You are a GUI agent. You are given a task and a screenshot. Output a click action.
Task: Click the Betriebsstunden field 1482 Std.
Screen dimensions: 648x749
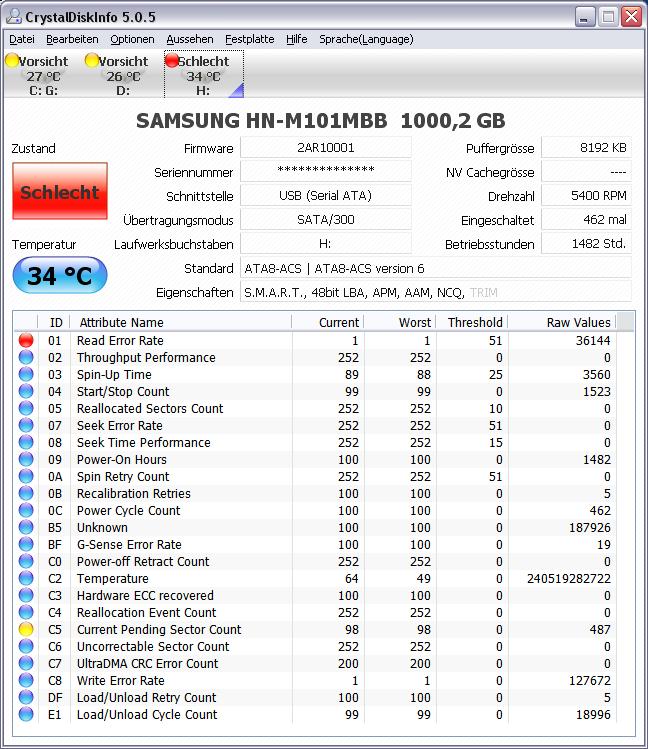point(586,244)
